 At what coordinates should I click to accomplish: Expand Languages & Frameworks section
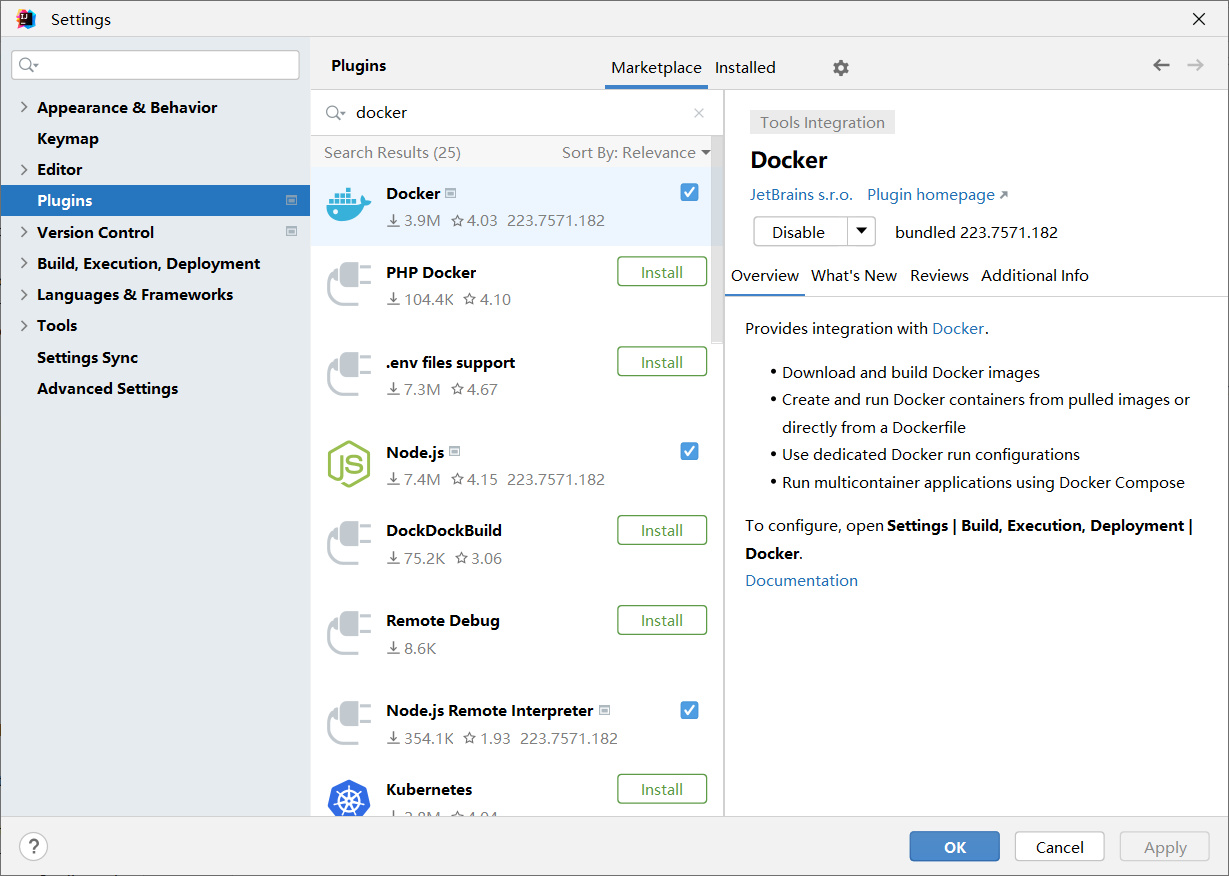tap(24, 294)
